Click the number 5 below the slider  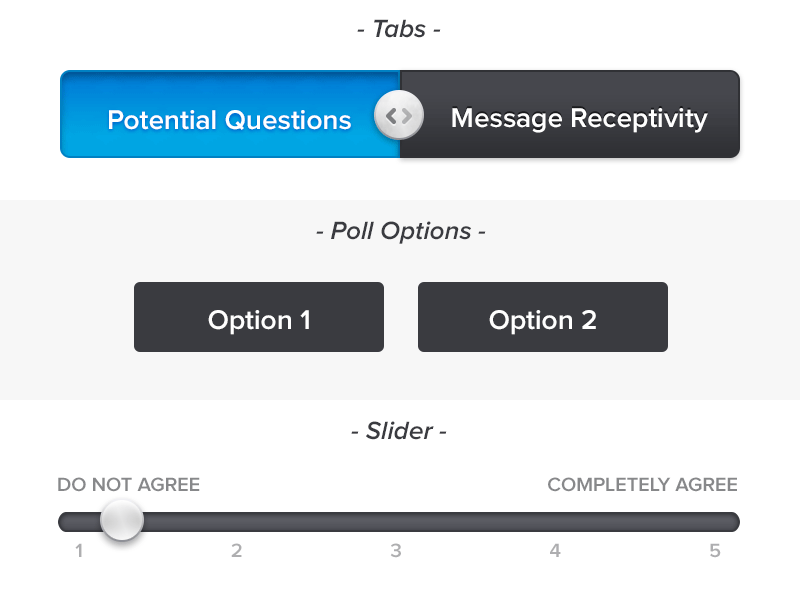coord(714,550)
